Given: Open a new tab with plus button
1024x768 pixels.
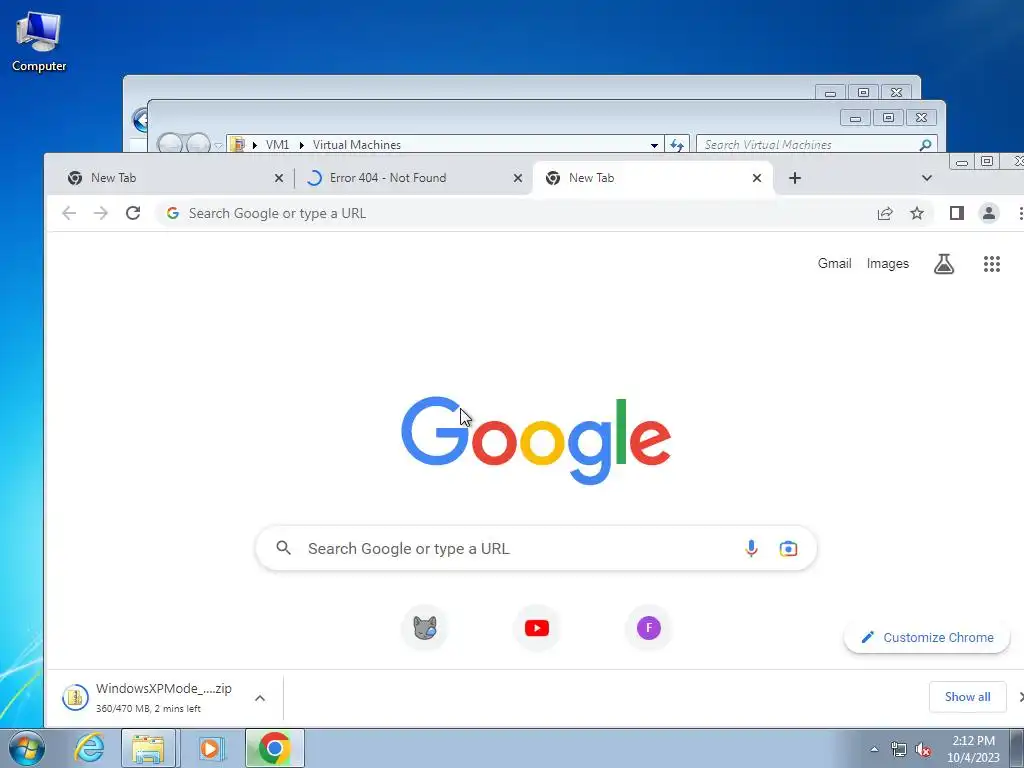Looking at the screenshot, I should (795, 178).
